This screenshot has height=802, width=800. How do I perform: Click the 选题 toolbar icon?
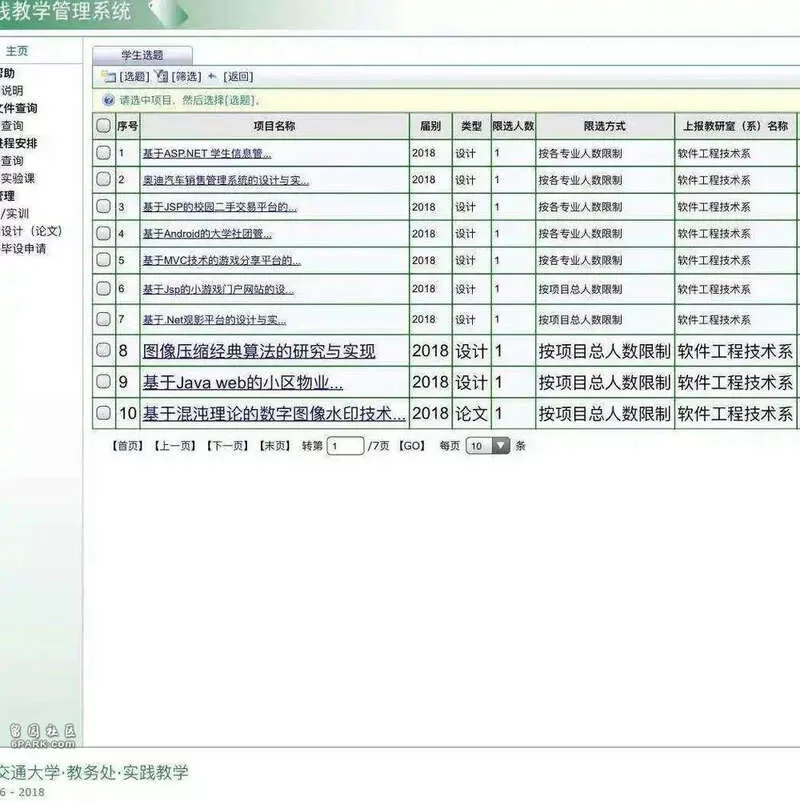point(108,77)
